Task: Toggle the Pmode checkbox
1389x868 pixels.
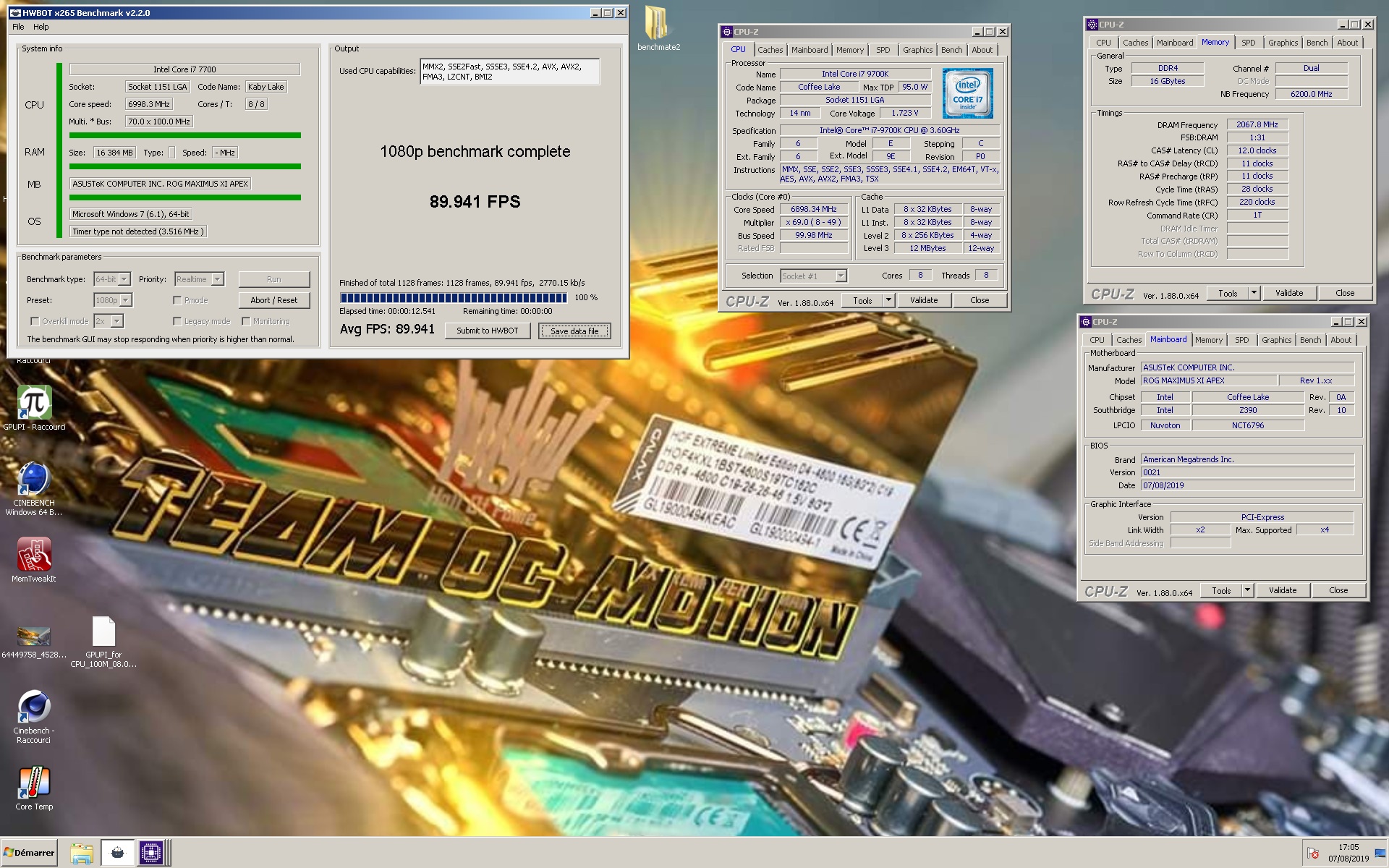Action: click(x=177, y=300)
